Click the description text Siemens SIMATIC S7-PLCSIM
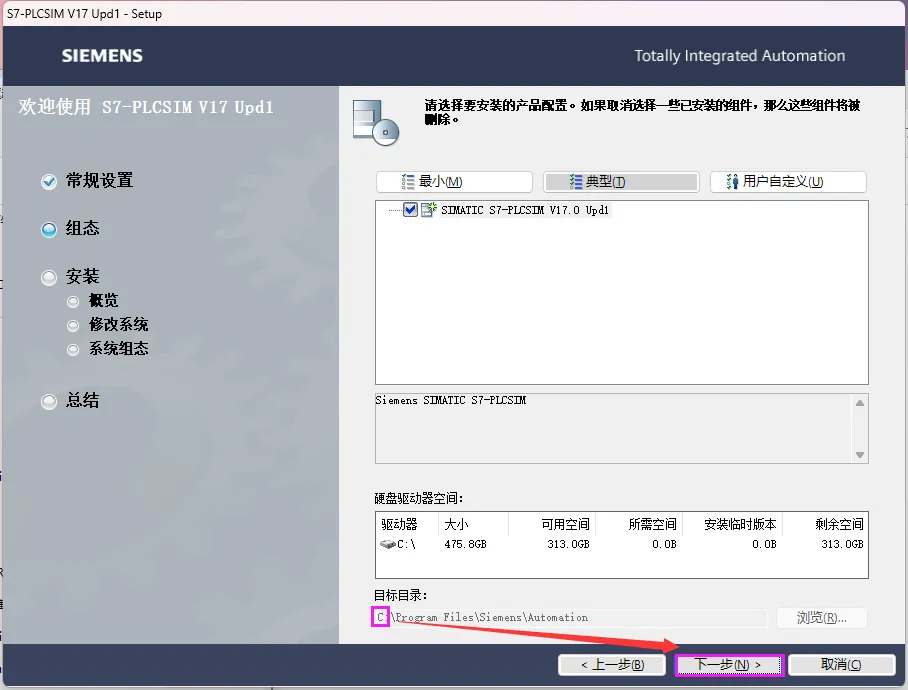 point(451,400)
